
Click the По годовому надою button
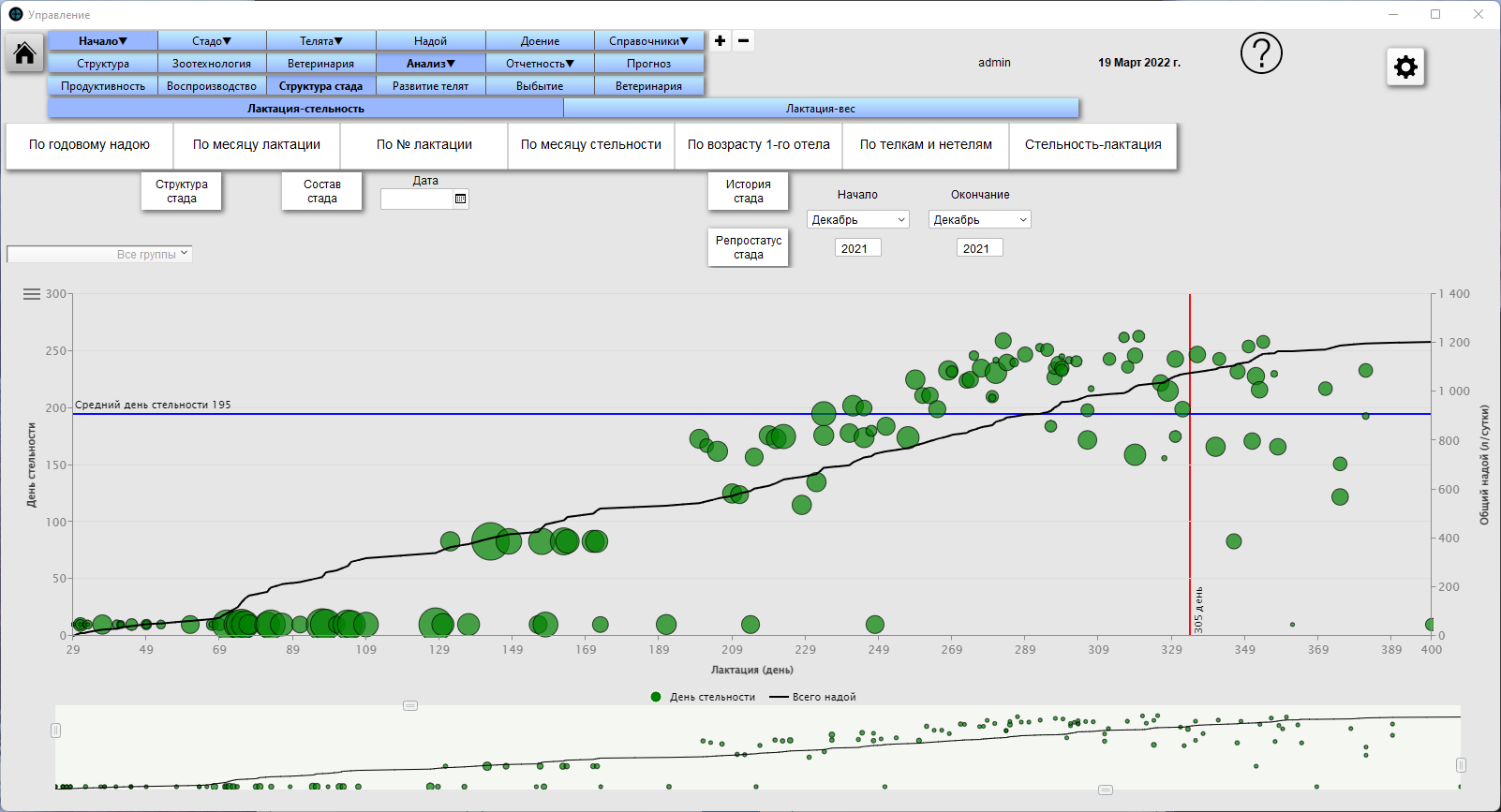89,145
